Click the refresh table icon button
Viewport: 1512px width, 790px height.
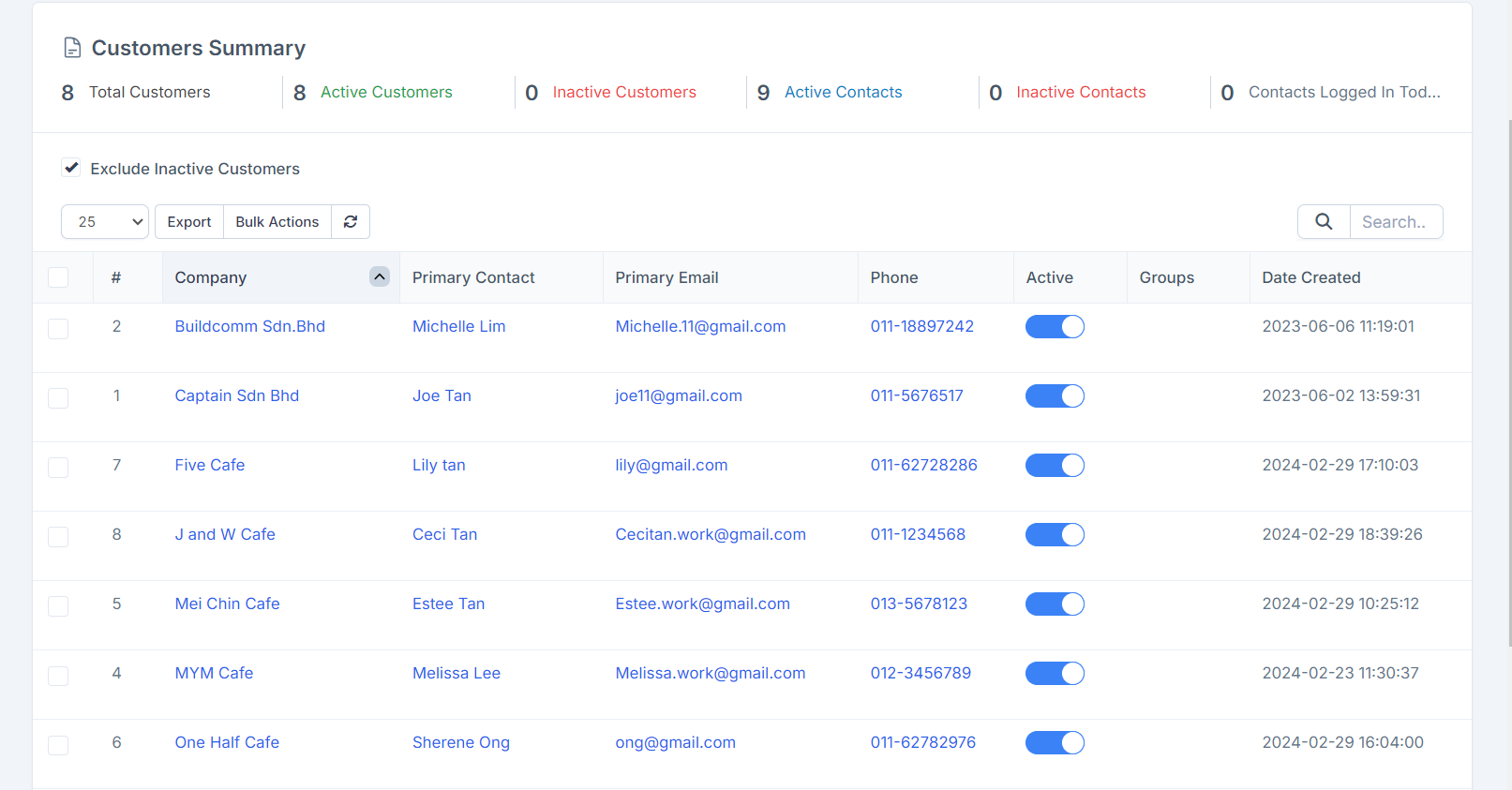click(x=351, y=222)
